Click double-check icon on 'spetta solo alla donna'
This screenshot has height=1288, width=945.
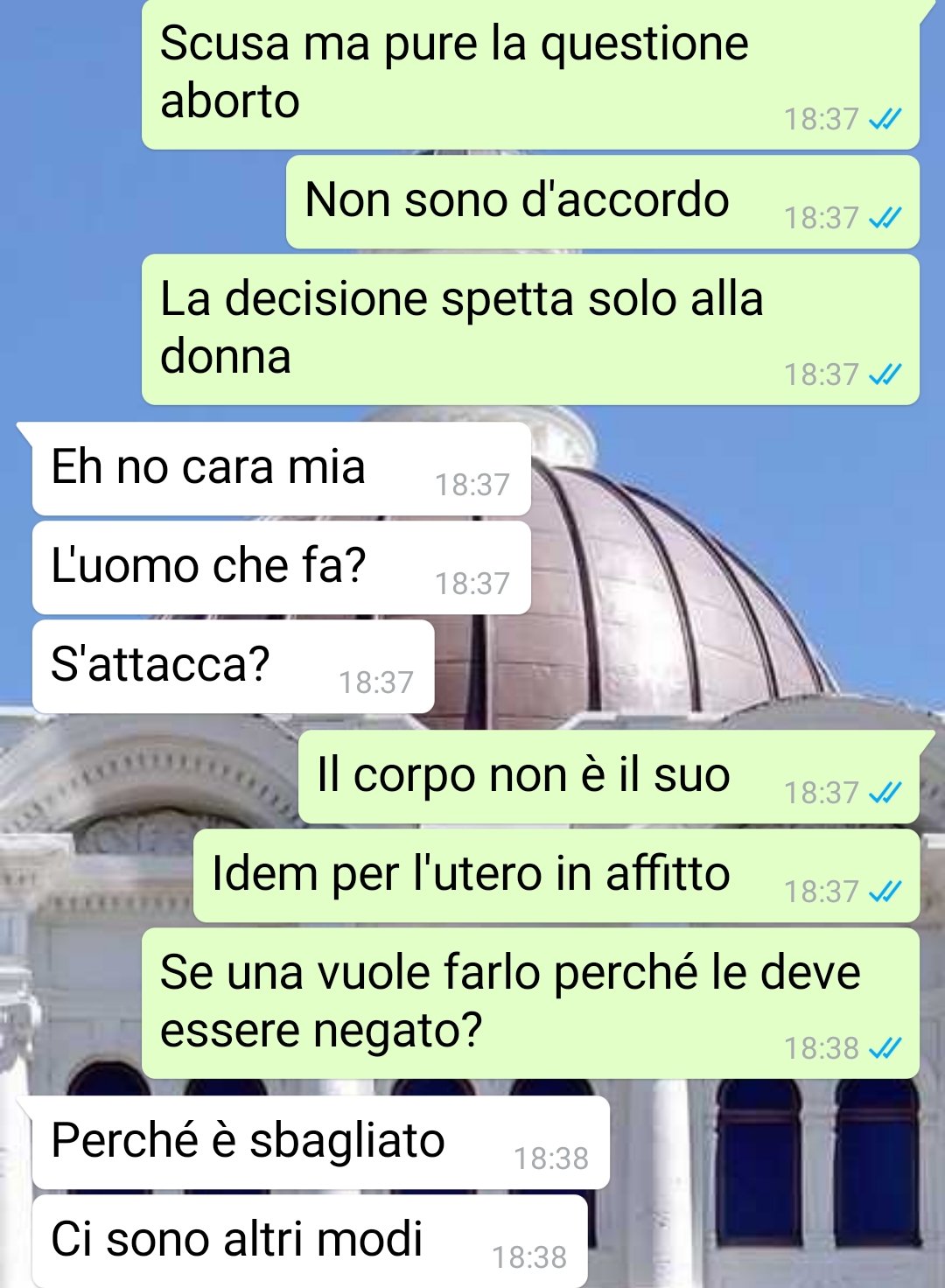point(885,374)
